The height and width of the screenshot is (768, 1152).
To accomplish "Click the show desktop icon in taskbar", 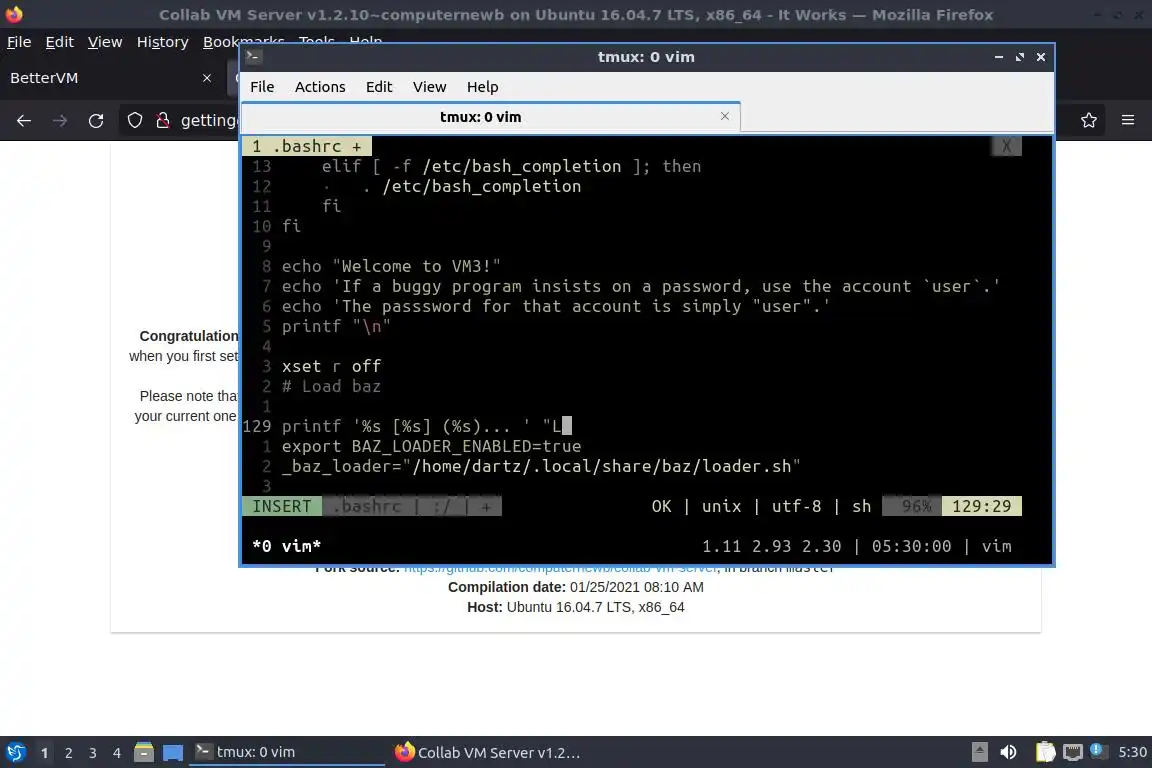I will pyautogui.click(x=173, y=752).
